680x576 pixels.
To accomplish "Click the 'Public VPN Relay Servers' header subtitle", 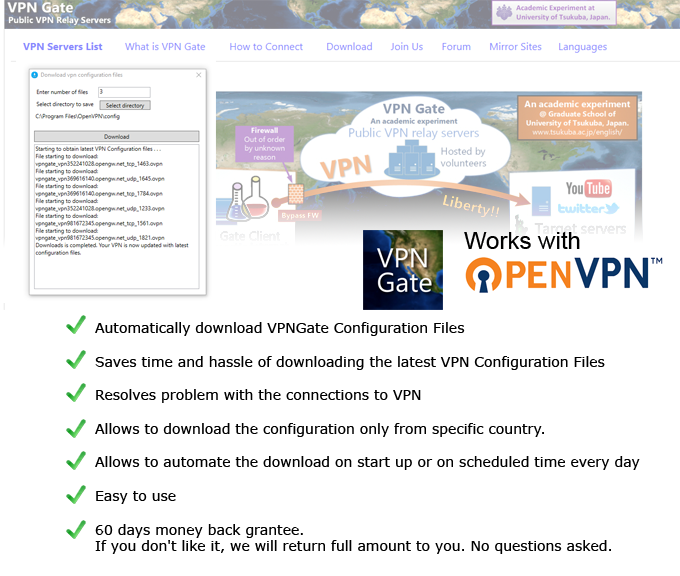I will pos(59,20).
